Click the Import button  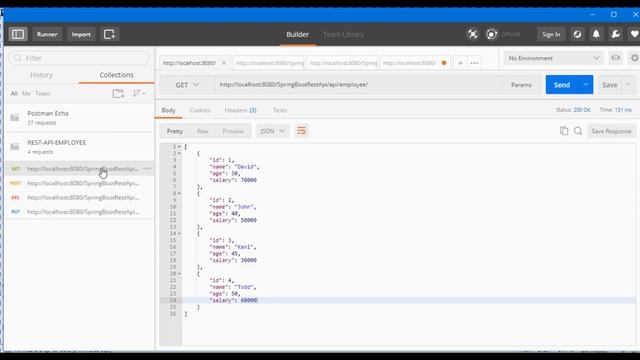tap(81, 34)
